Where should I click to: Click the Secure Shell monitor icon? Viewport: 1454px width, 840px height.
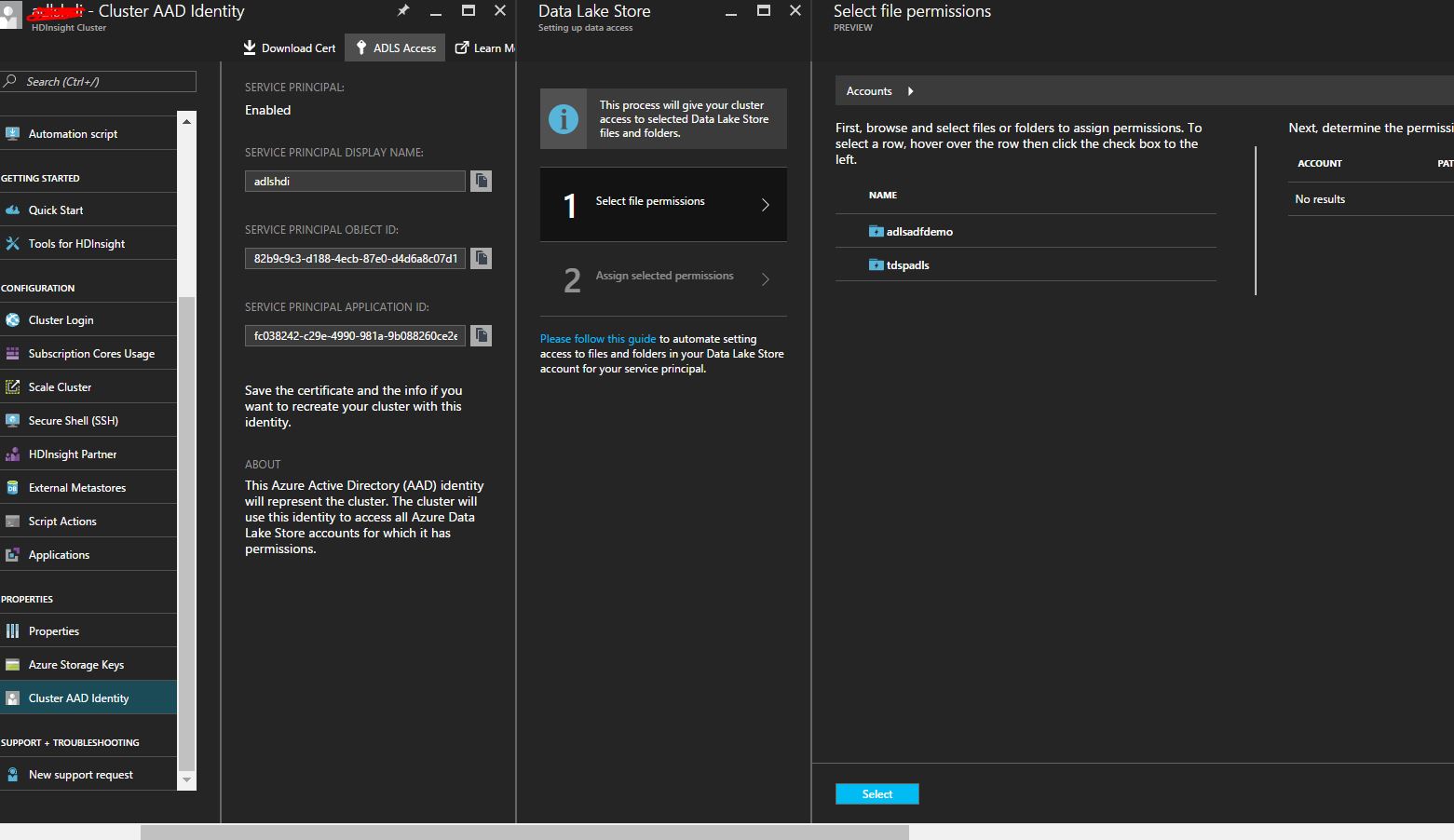[x=12, y=420]
